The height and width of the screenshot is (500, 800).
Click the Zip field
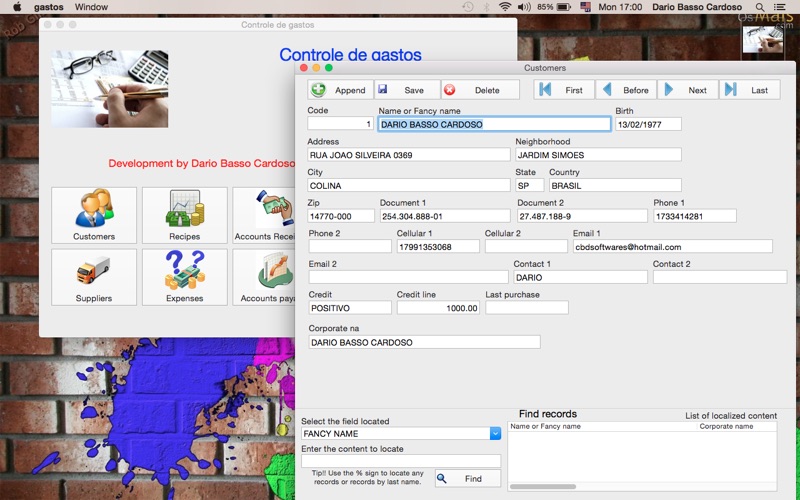pos(341,216)
